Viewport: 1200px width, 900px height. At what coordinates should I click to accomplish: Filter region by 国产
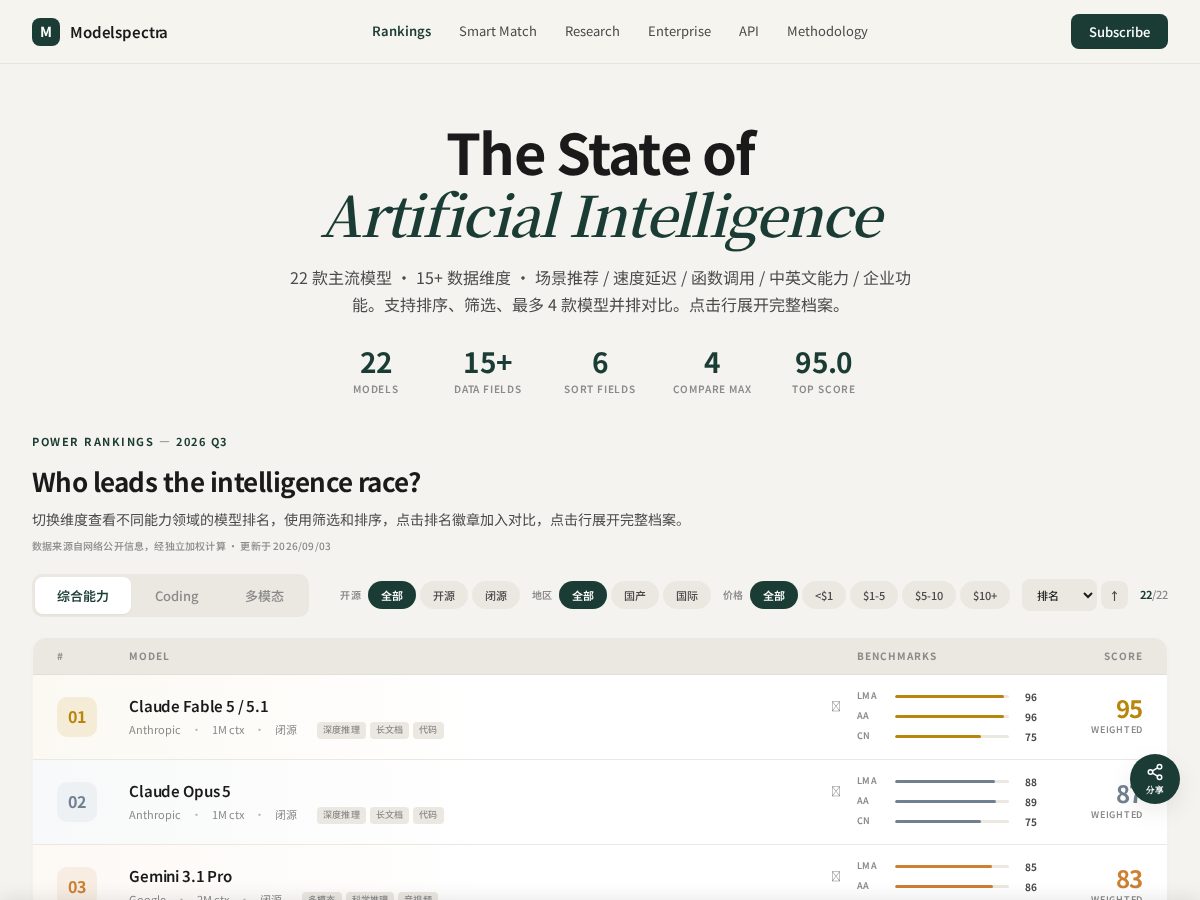pos(635,595)
